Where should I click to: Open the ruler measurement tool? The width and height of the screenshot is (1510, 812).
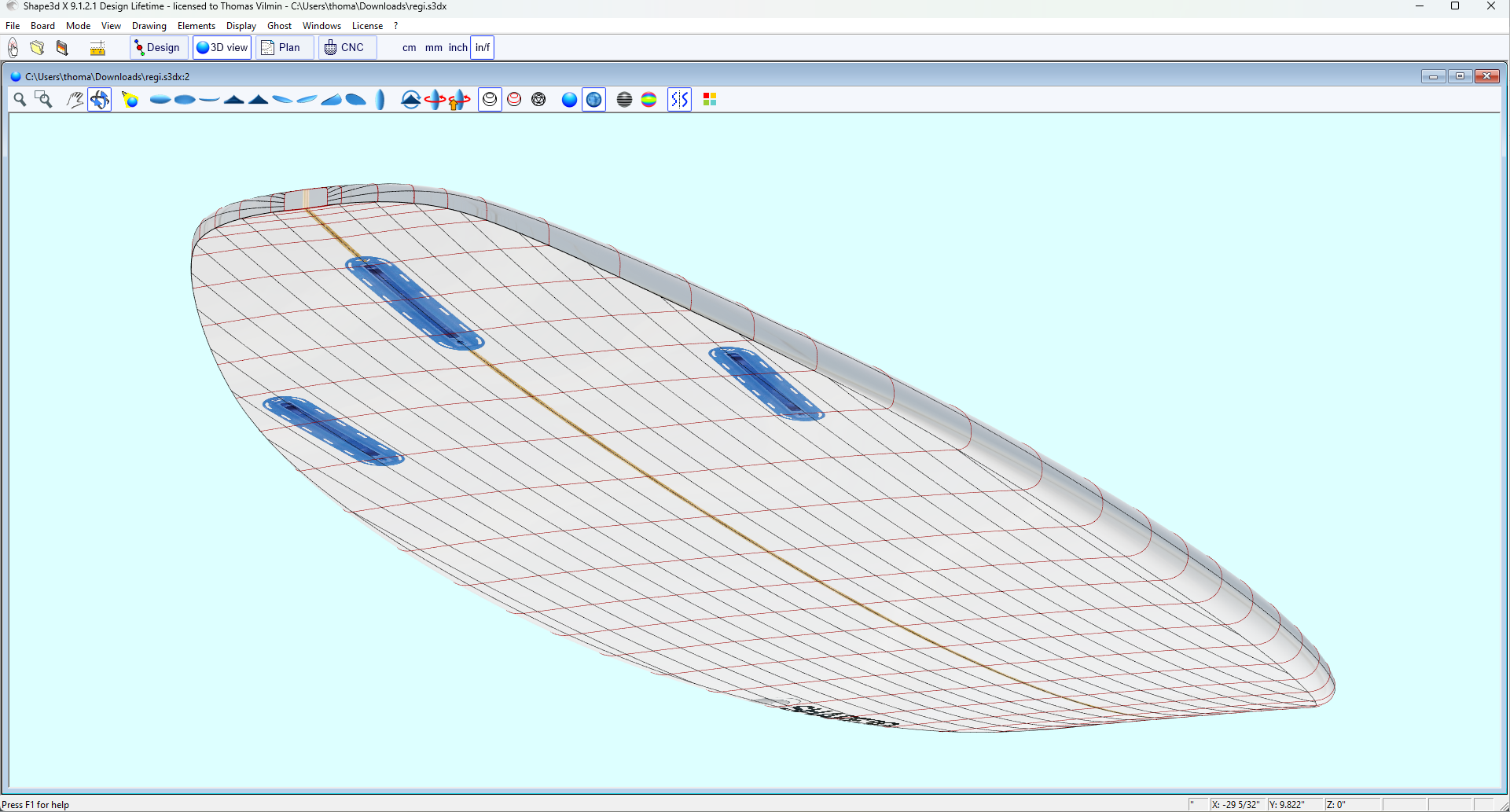tap(97, 48)
